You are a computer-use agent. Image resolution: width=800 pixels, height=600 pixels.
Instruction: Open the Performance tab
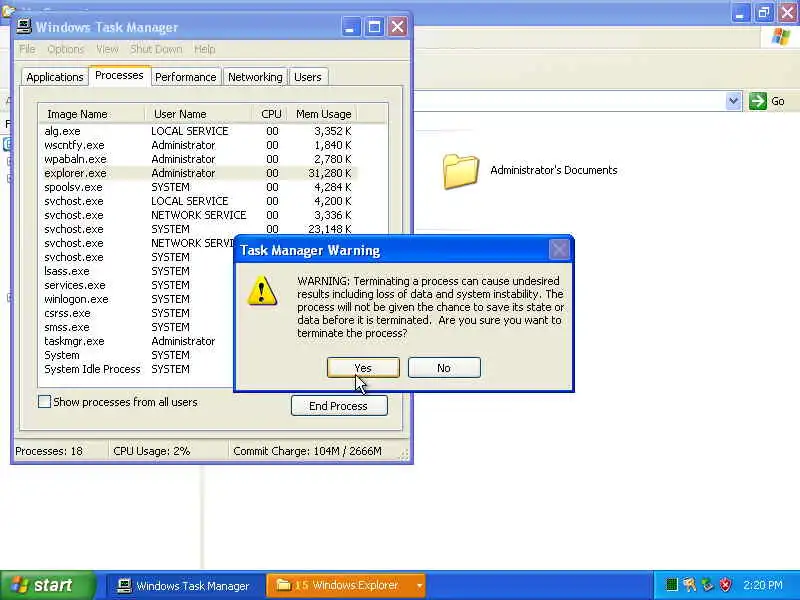coord(186,77)
